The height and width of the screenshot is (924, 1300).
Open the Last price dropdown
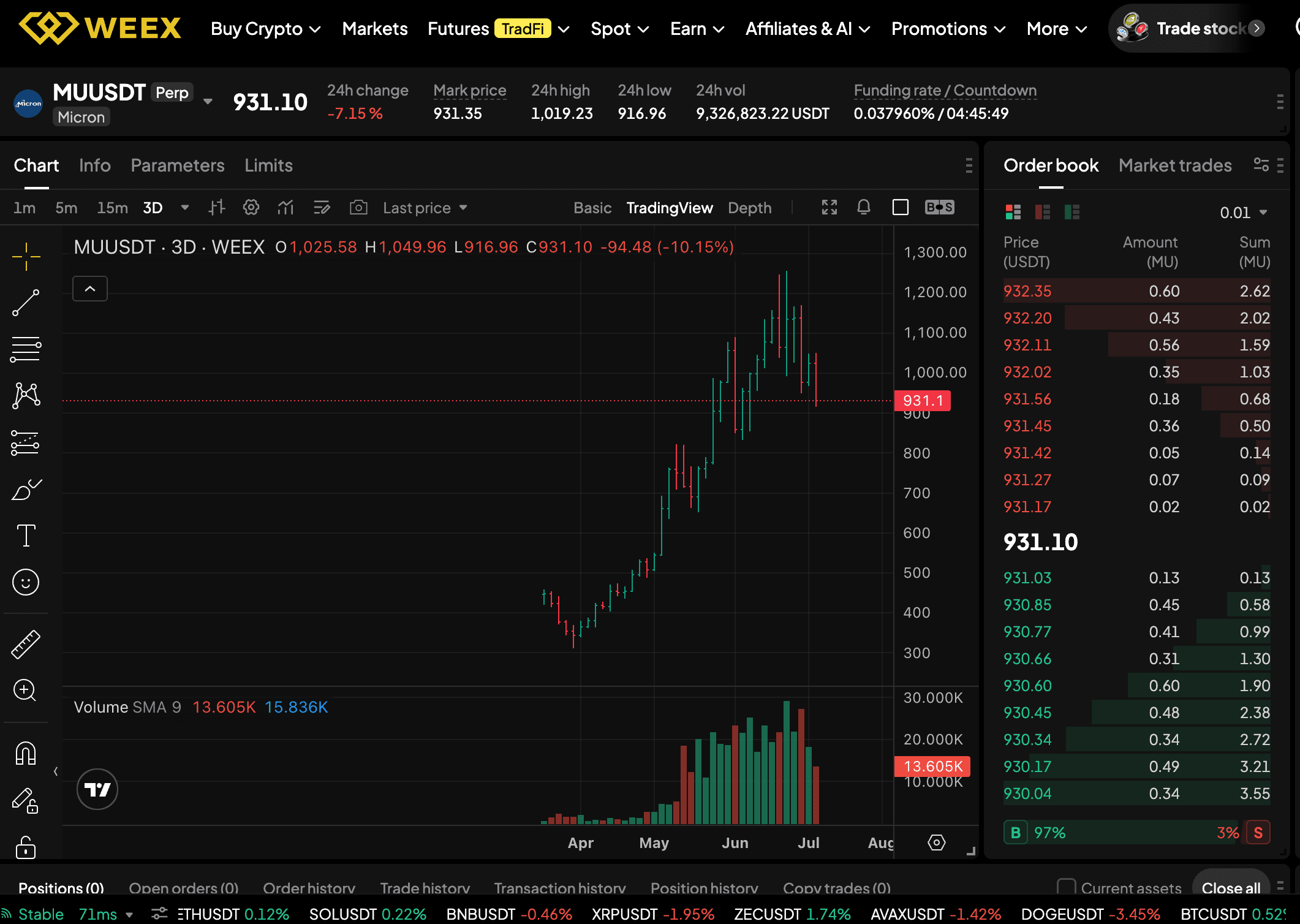tap(425, 208)
